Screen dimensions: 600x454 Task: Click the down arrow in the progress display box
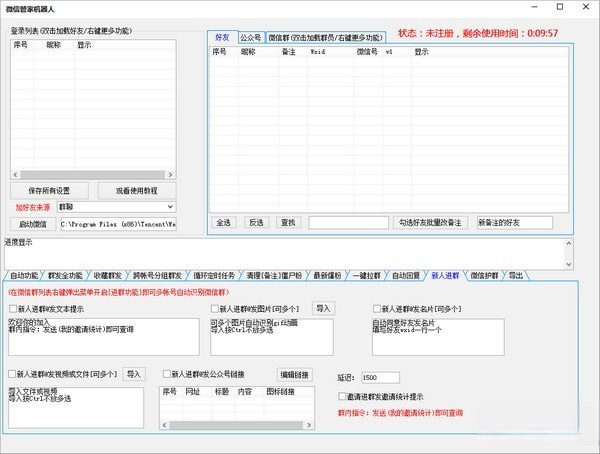point(569,264)
